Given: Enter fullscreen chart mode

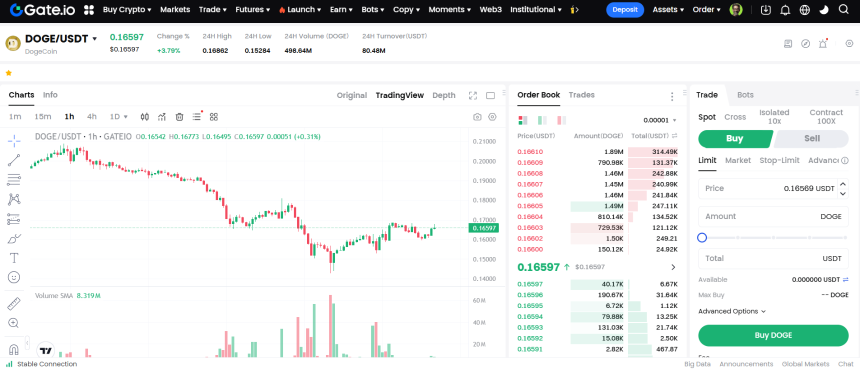Looking at the screenshot, I should pyautogui.click(x=473, y=95).
